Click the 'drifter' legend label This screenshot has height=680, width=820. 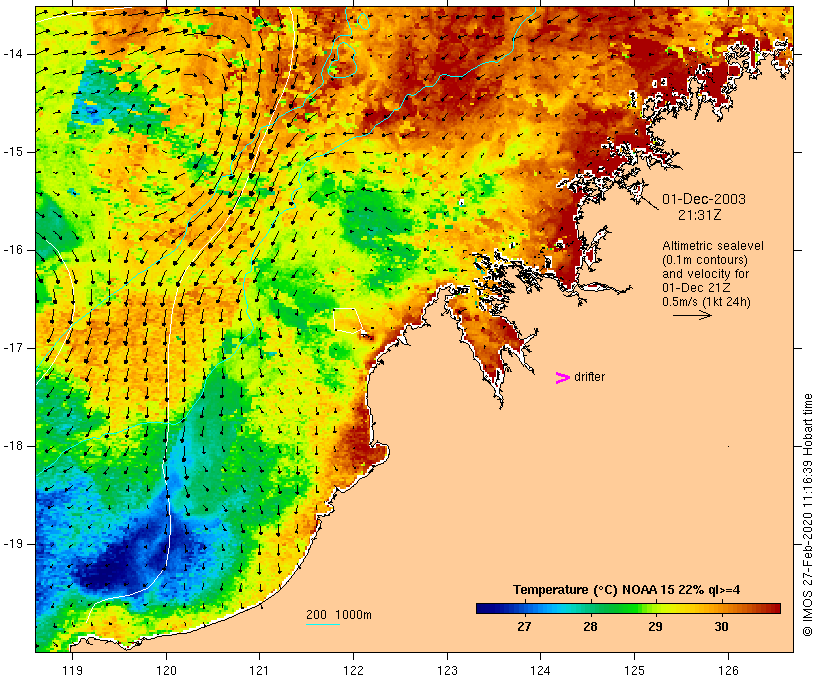589,377
